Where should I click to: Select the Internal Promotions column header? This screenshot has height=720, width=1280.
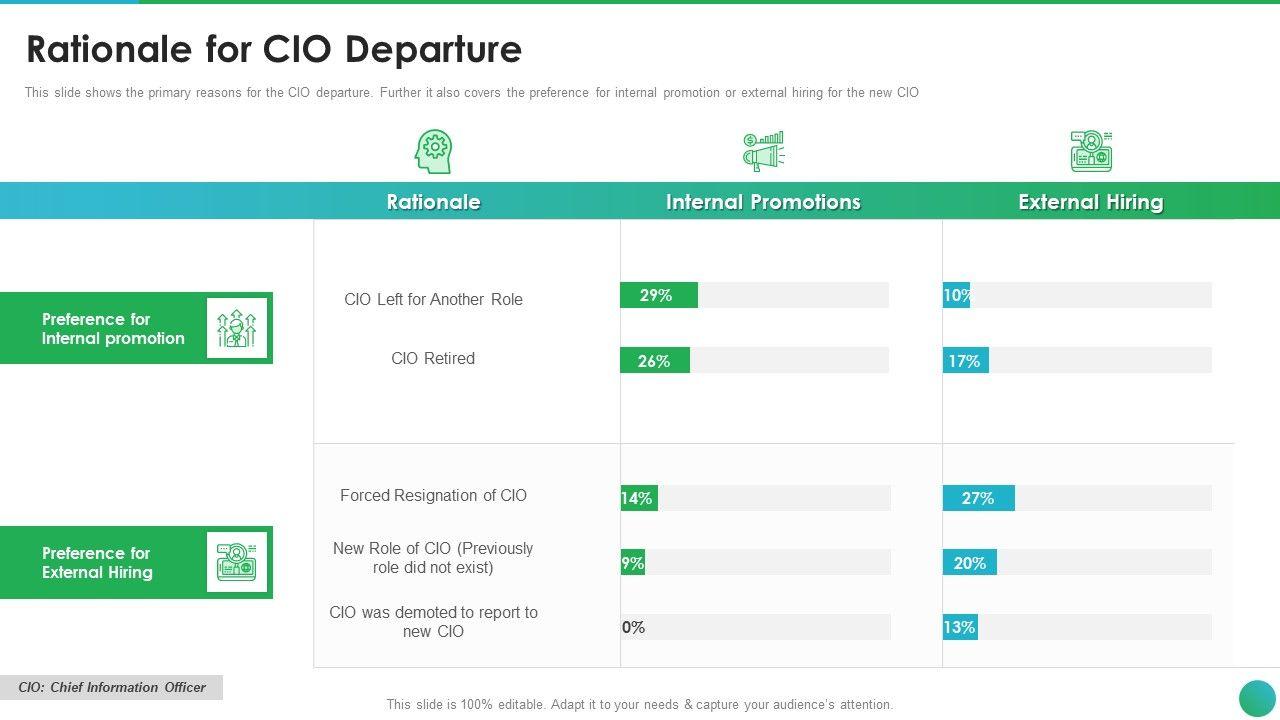pyautogui.click(x=763, y=202)
